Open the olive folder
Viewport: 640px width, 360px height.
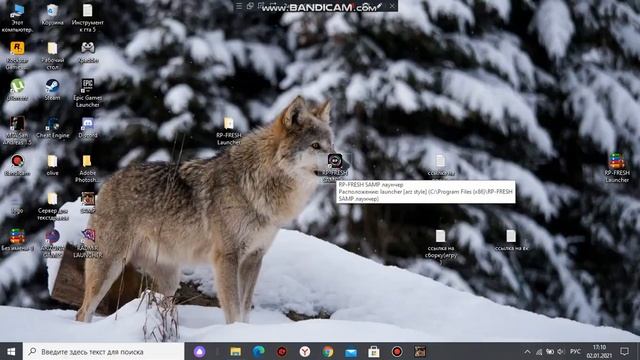coord(52,165)
